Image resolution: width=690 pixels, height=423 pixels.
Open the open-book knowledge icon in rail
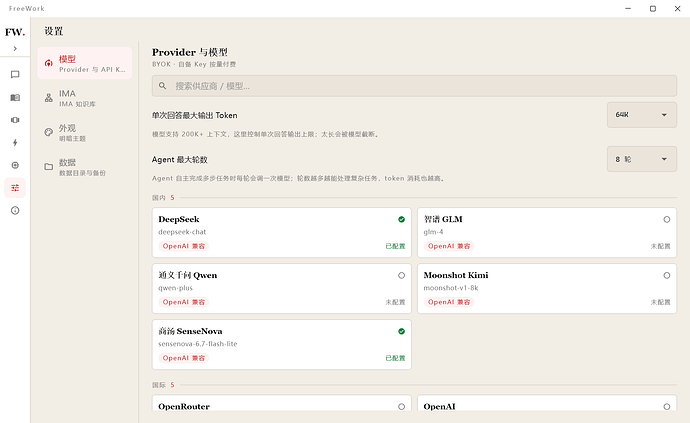point(15,97)
